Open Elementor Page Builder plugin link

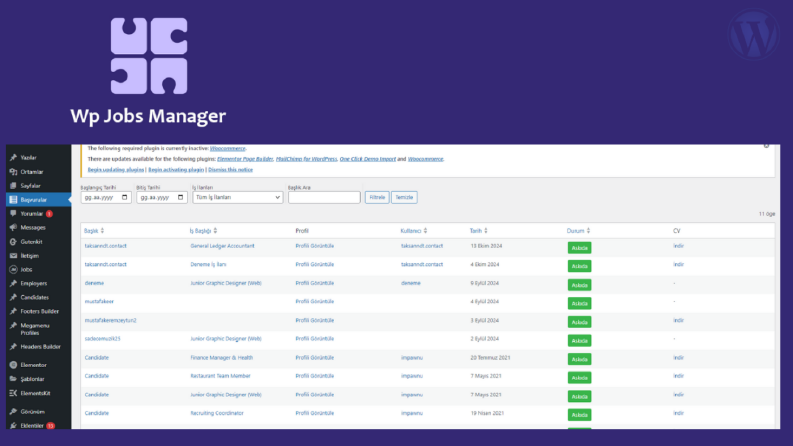click(245, 159)
